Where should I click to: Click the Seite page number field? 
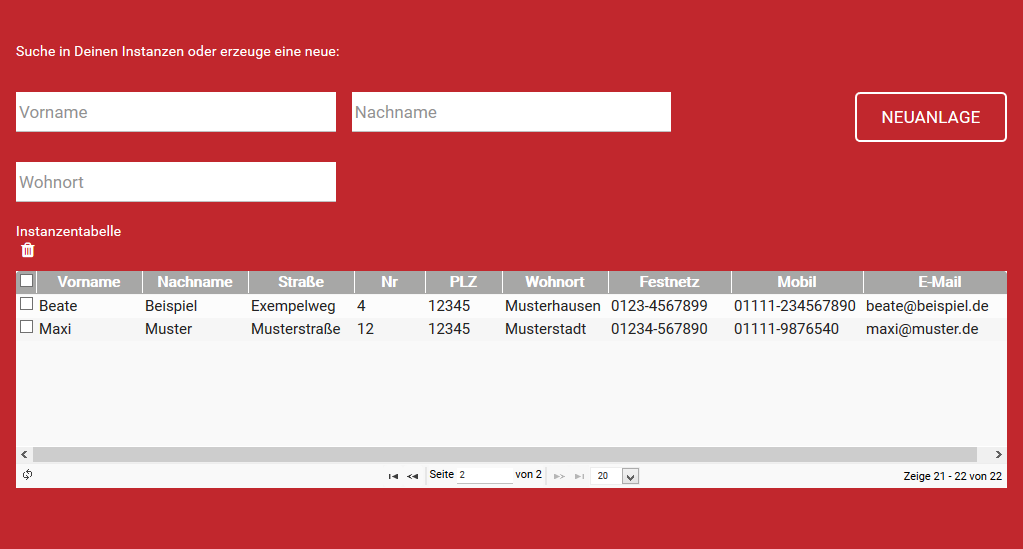pyautogui.click(x=484, y=475)
